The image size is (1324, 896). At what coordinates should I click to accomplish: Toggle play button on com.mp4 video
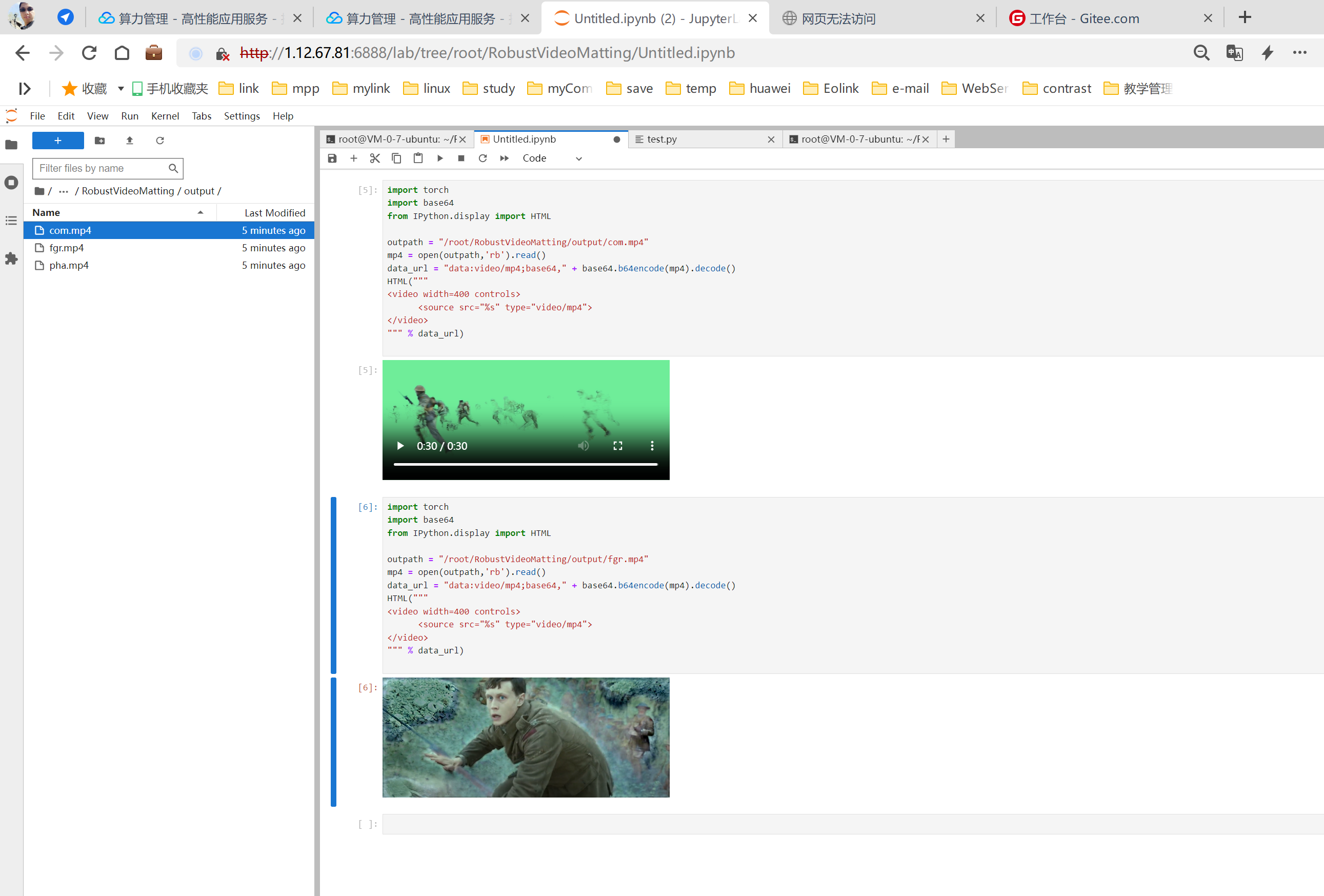point(400,446)
